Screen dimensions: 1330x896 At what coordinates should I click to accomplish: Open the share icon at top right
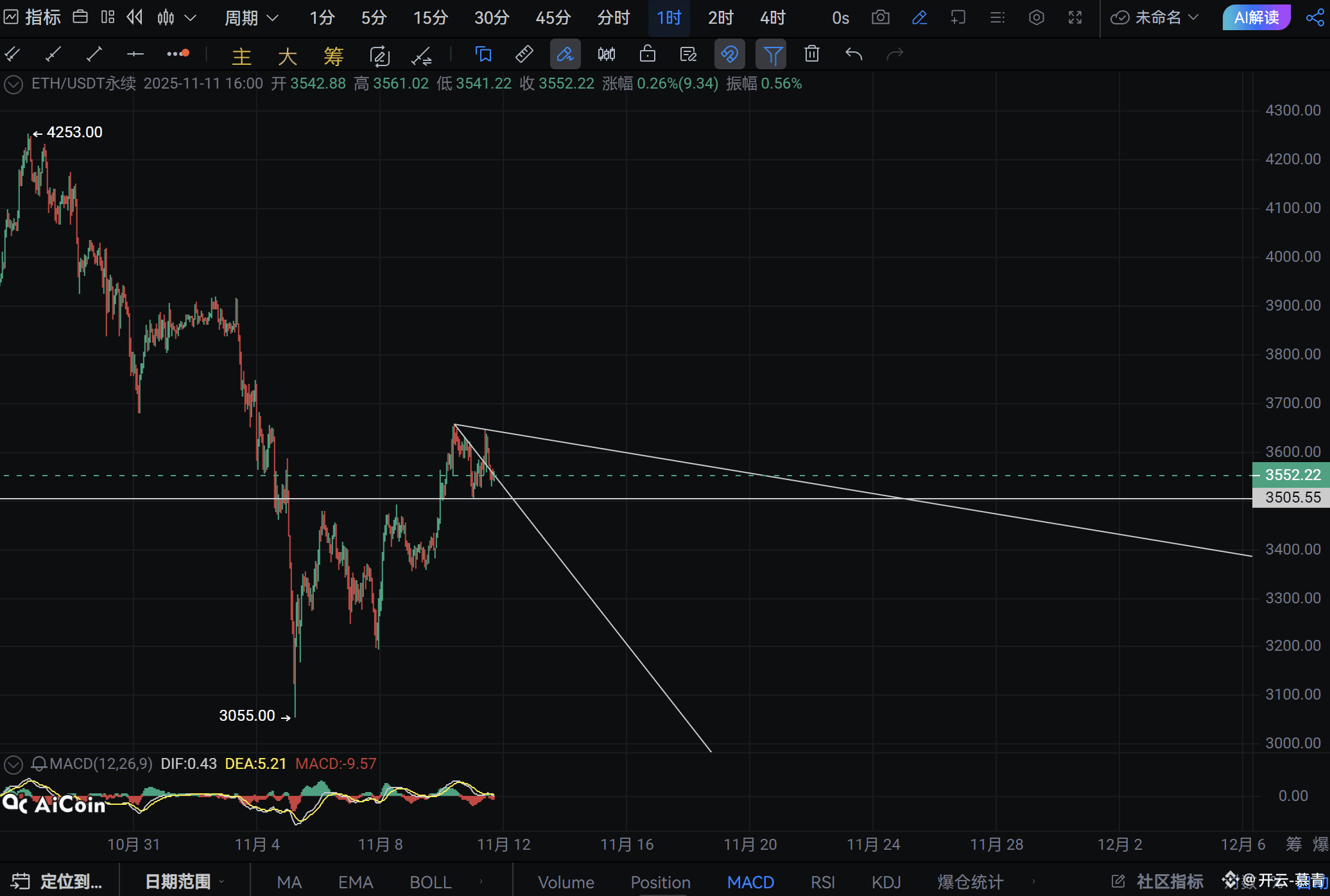pos(1315,17)
